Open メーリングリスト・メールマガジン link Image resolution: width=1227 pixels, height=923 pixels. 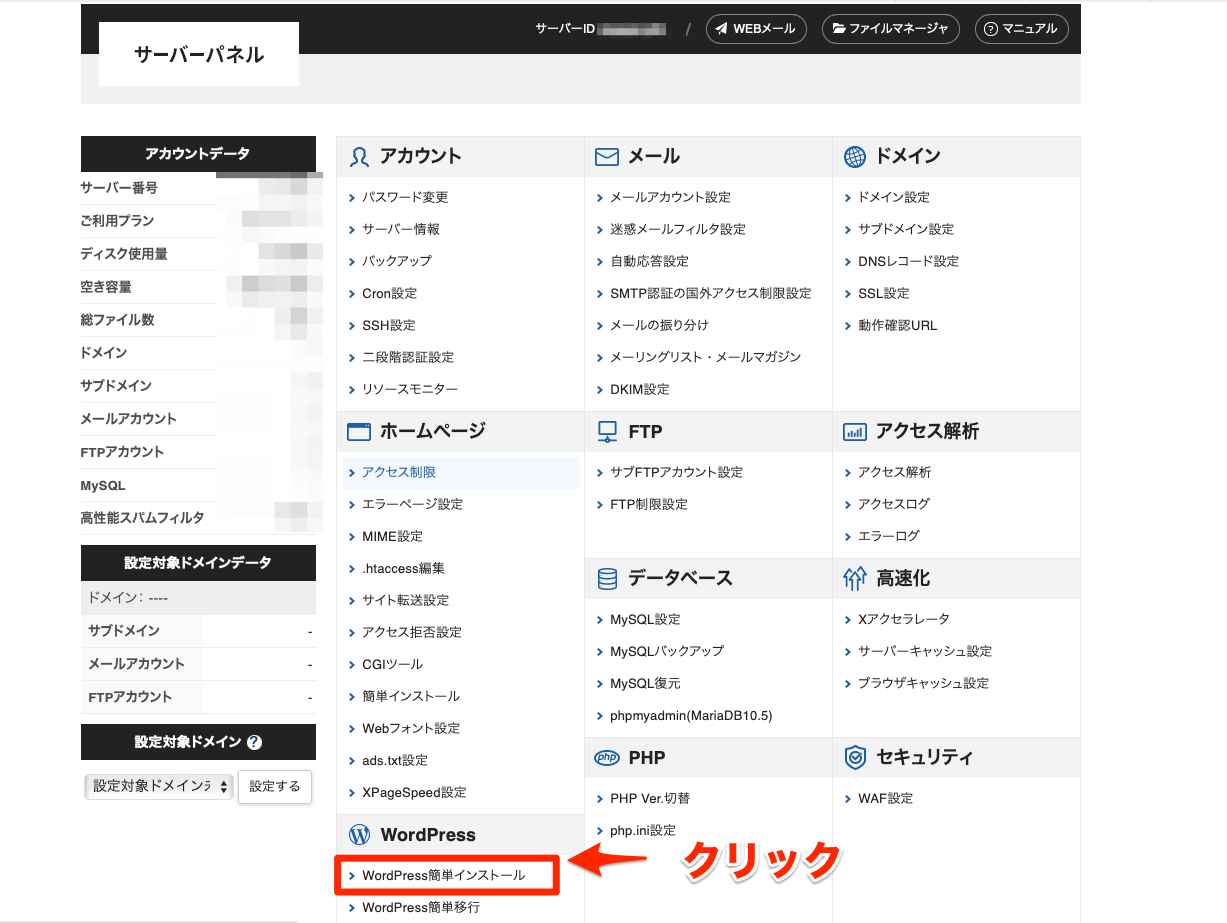click(706, 357)
